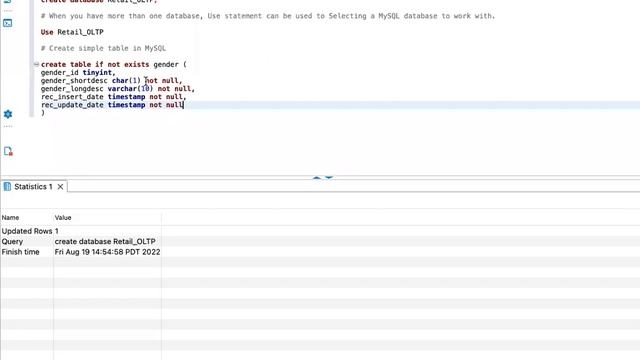Click the closing parenthesis line in editor
640x360 pixels.
(43, 113)
